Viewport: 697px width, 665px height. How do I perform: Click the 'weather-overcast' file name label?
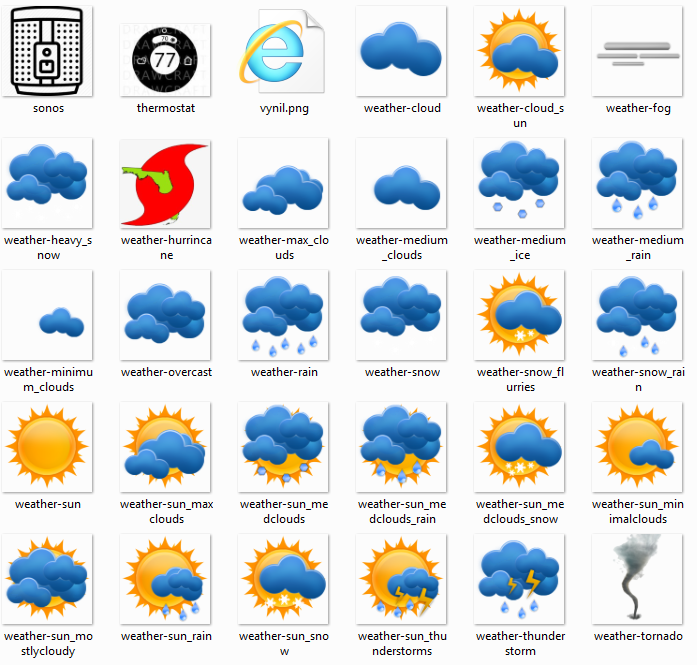pyautogui.click(x=166, y=372)
